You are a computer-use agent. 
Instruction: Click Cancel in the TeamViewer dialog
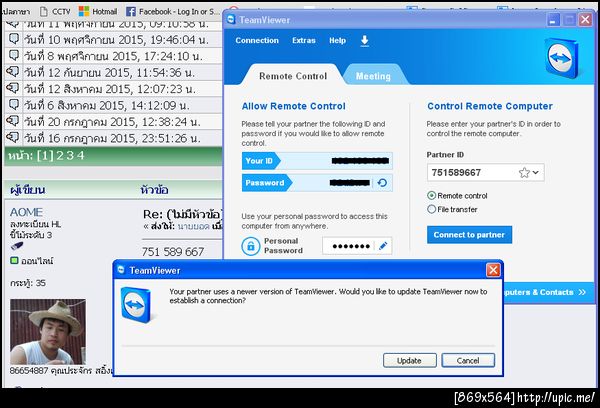click(x=468, y=361)
